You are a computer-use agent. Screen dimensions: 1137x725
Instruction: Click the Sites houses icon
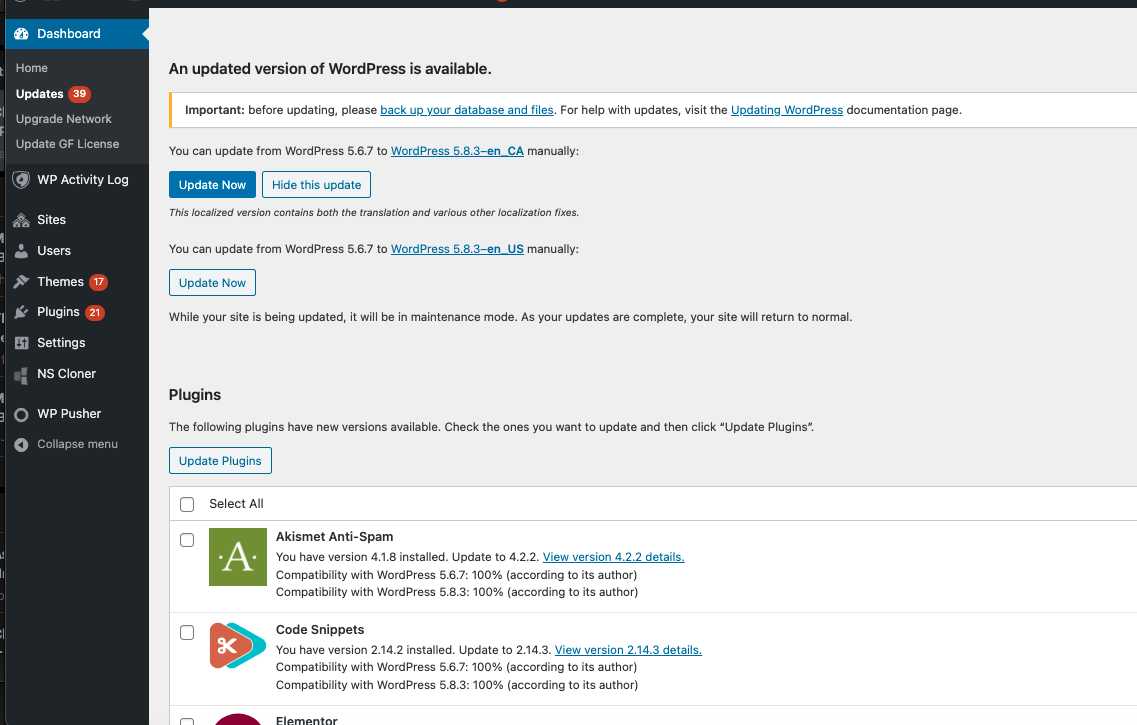click(22, 220)
